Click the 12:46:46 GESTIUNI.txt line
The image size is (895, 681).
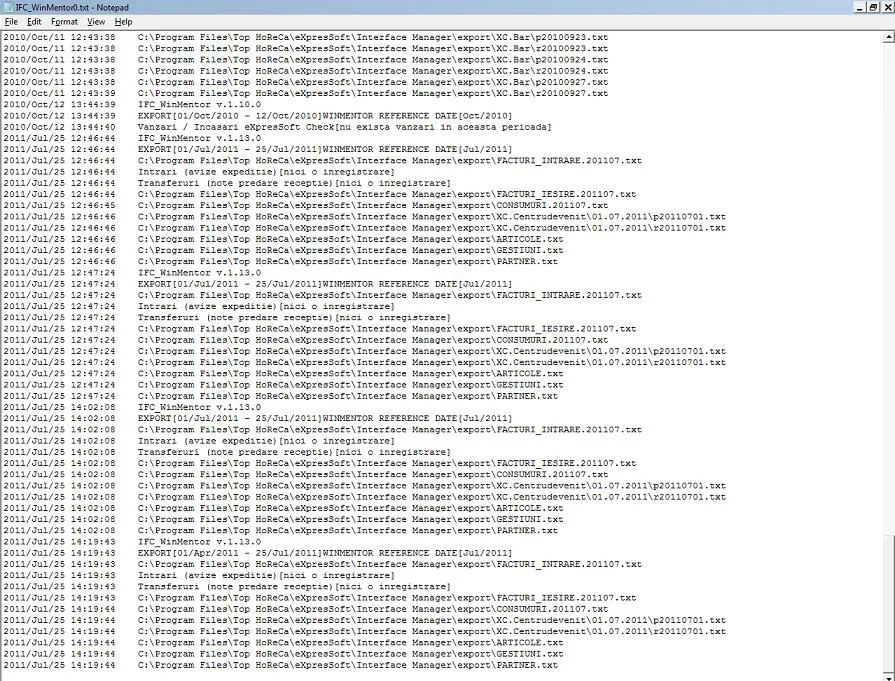[x=284, y=251]
